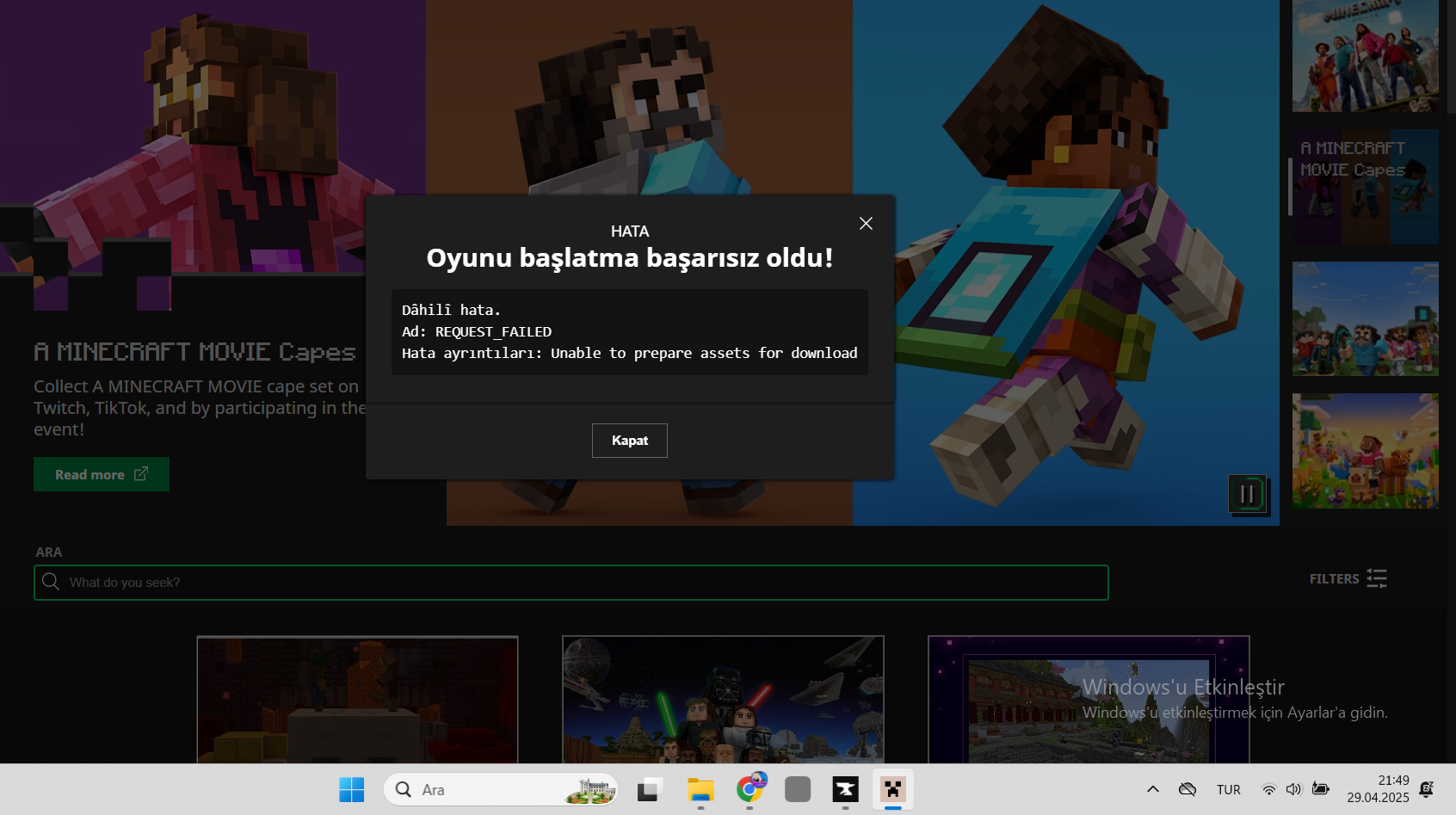The image size is (1456, 815).
Task: Select the bottom sidebar thumbnail with colorful meadow
Action: [x=1366, y=451]
